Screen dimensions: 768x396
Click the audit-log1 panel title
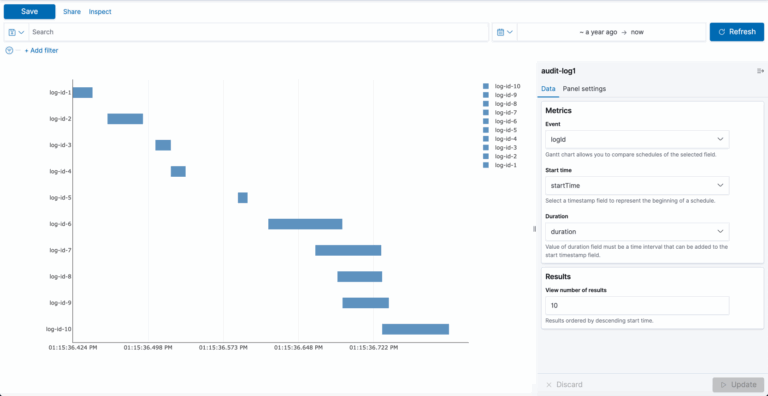[558, 71]
